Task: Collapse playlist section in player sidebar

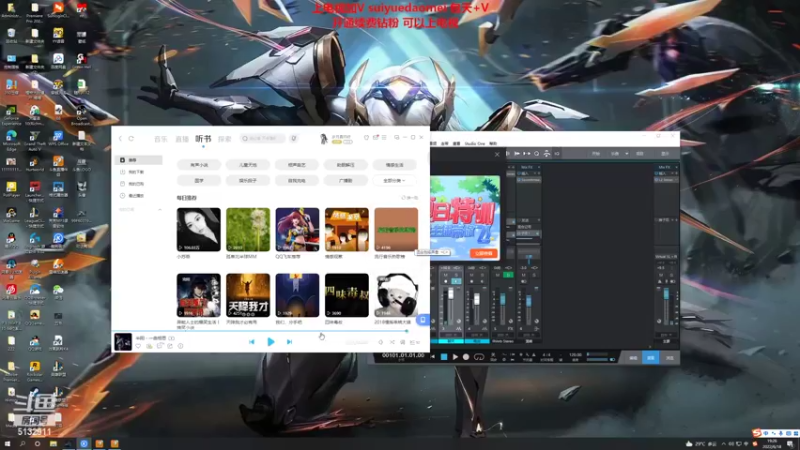Action: pos(160,210)
